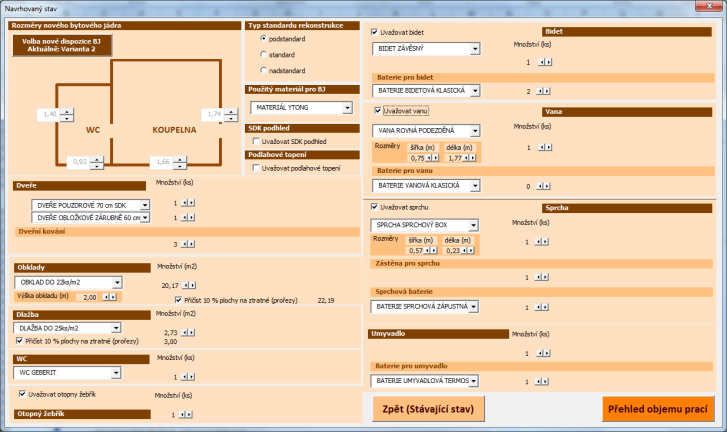Adjust Vana šířka 0,75 stepper
Screen dimensions: 727x432
(x=432, y=158)
